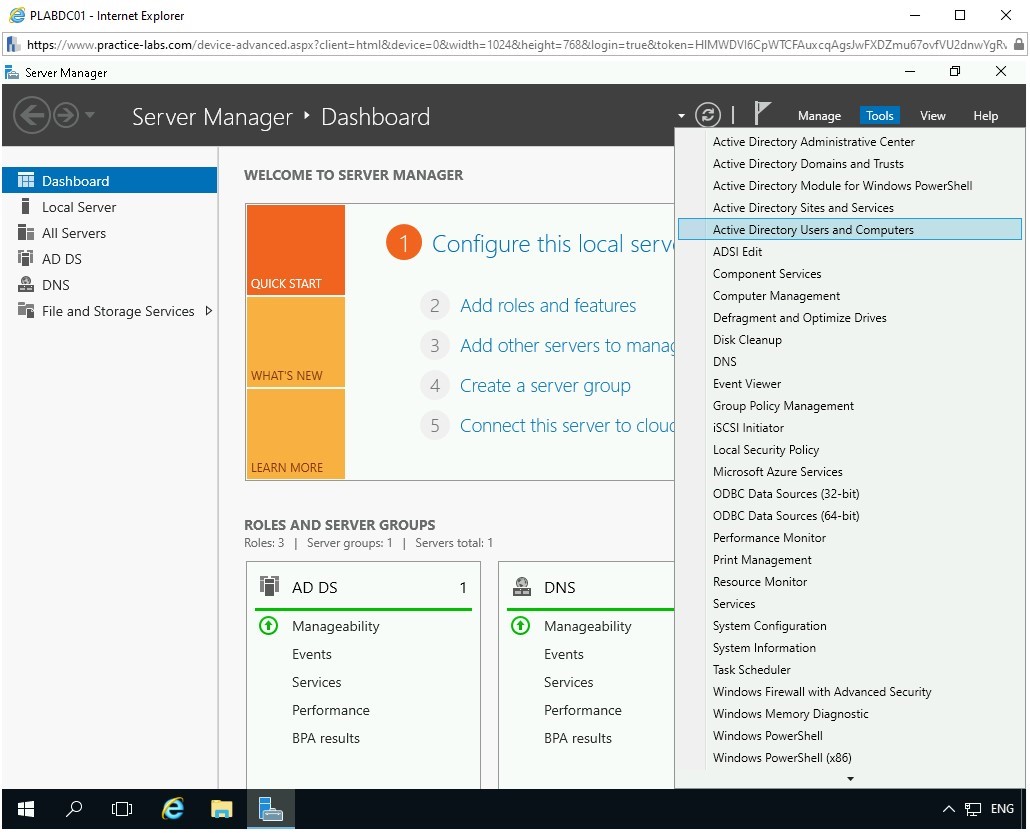Open Task Scheduler from Tools menu

tap(850, 670)
